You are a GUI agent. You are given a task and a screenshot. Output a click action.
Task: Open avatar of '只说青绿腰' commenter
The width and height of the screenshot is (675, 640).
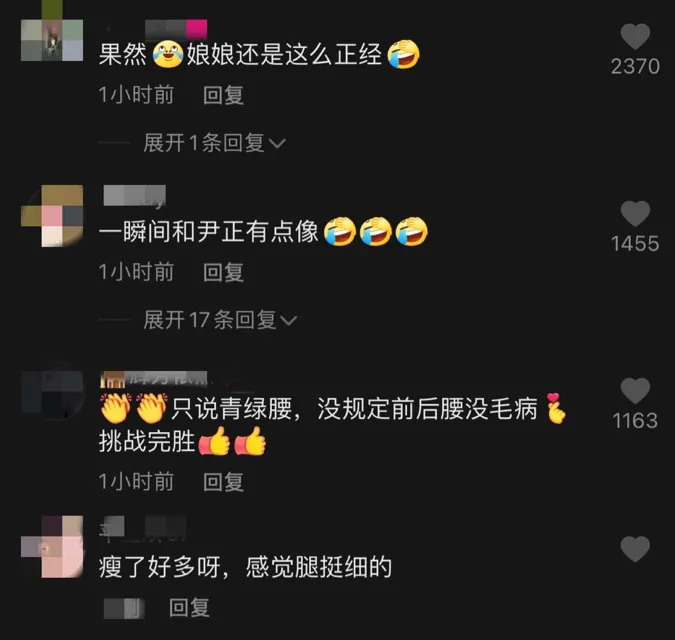click(x=52, y=392)
